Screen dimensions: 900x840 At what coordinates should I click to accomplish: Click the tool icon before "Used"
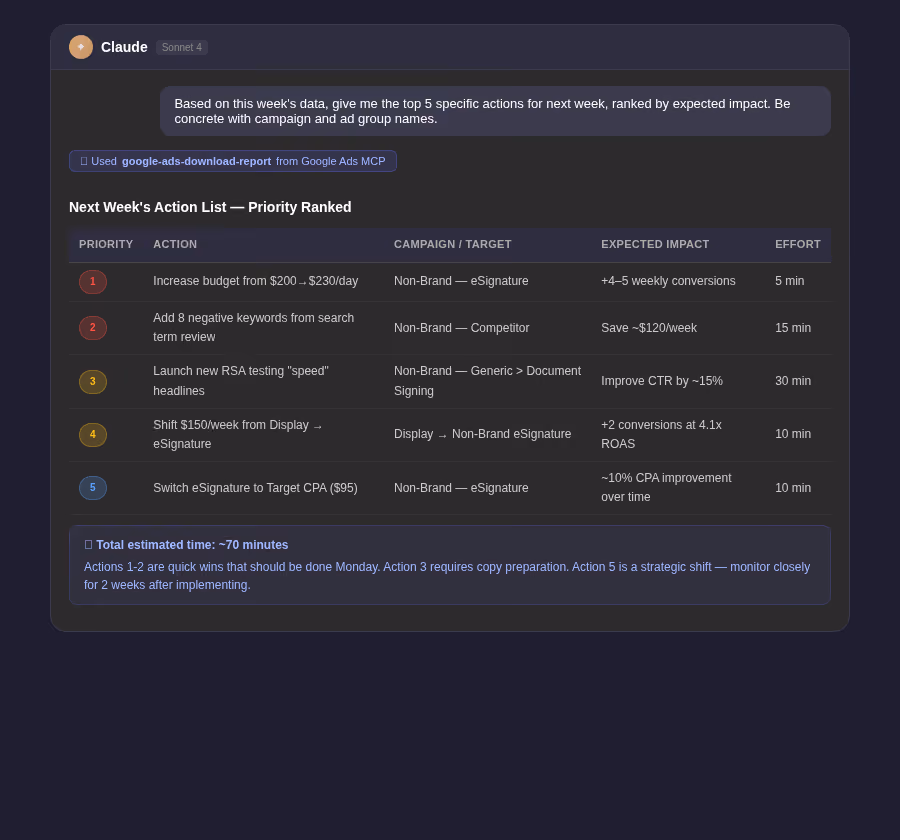84,161
